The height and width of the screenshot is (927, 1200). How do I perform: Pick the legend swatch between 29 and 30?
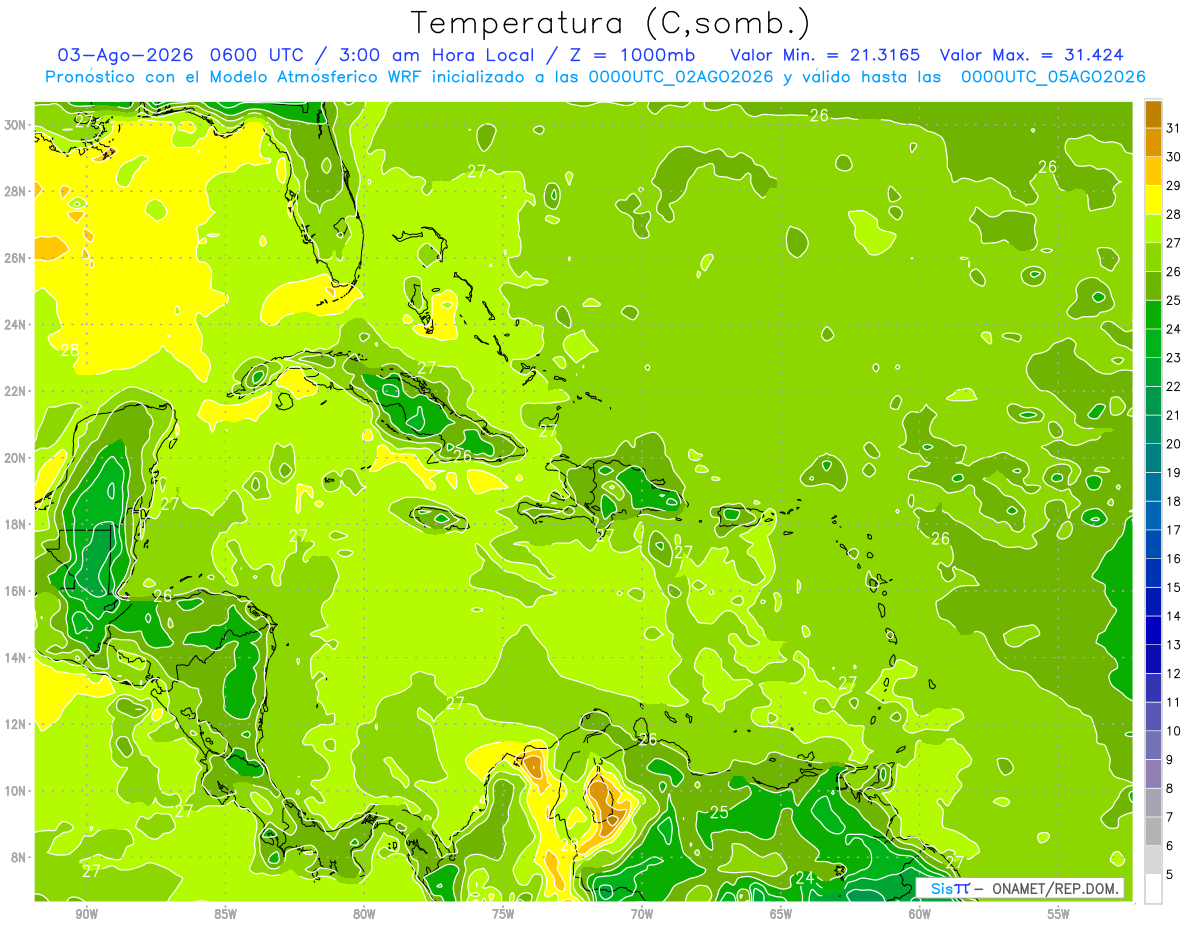(1153, 171)
